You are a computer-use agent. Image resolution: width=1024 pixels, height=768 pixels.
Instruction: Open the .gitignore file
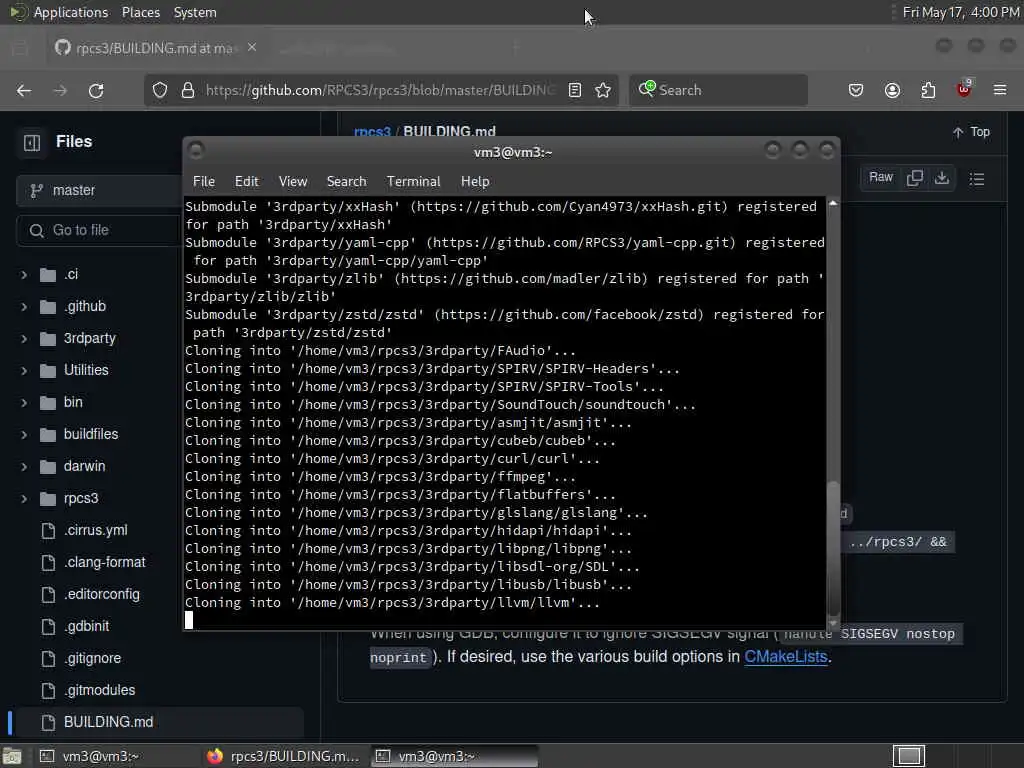tap(92, 658)
